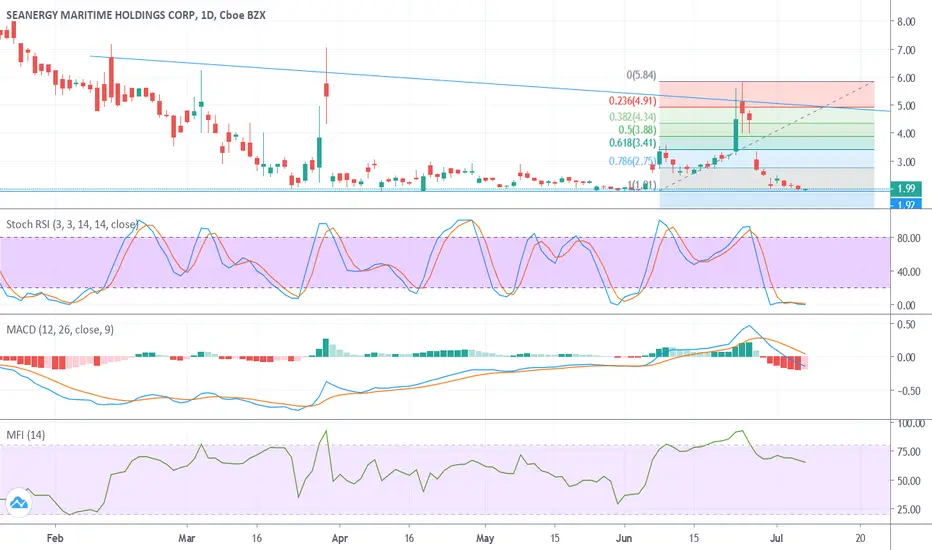Select the Stoch RSI (3, 3, 14, 14, close) legend
This screenshot has width=932, height=550.
[x=73, y=224]
